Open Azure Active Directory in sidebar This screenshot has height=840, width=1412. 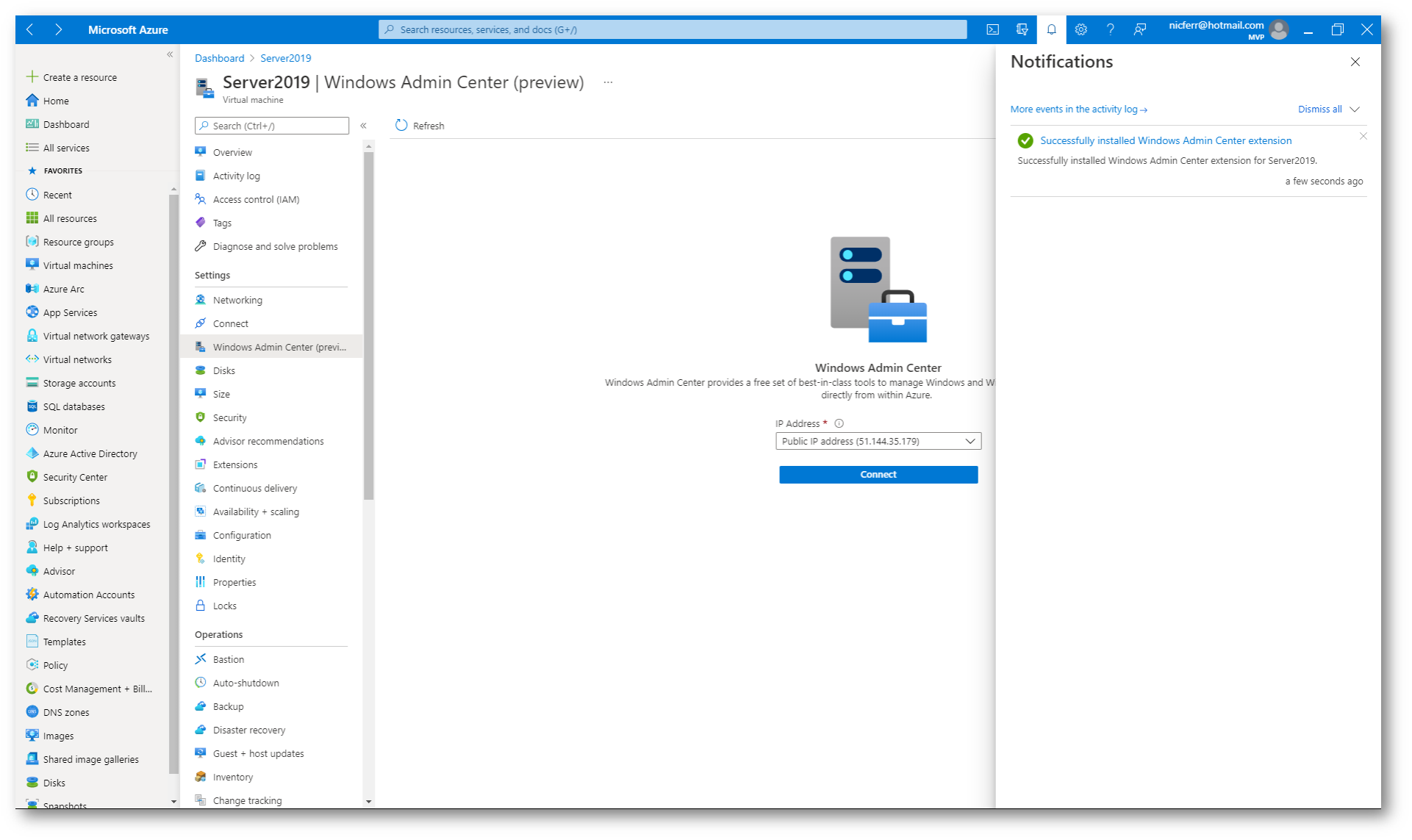click(90, 453)
